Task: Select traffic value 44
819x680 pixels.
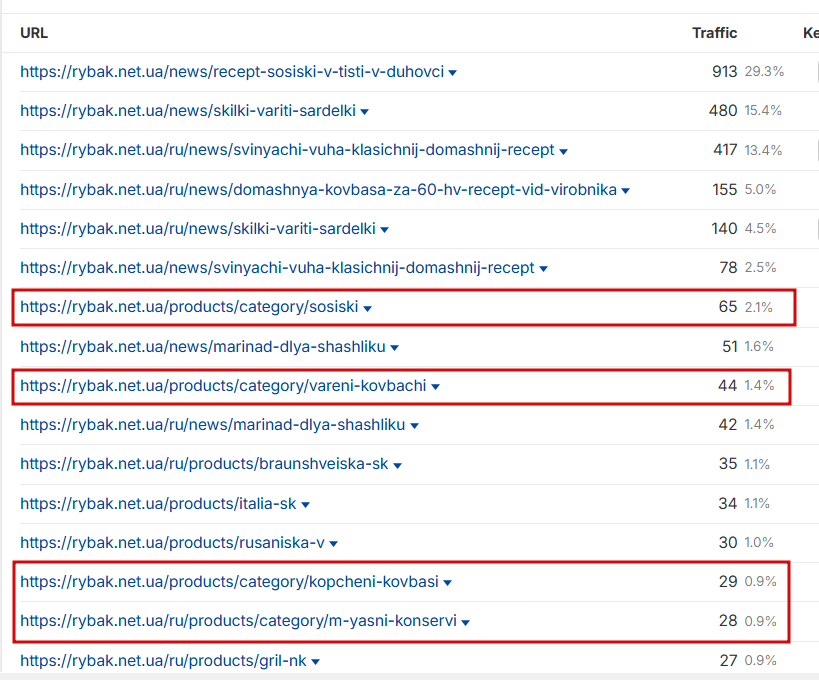Action: (x=728, y=385)
